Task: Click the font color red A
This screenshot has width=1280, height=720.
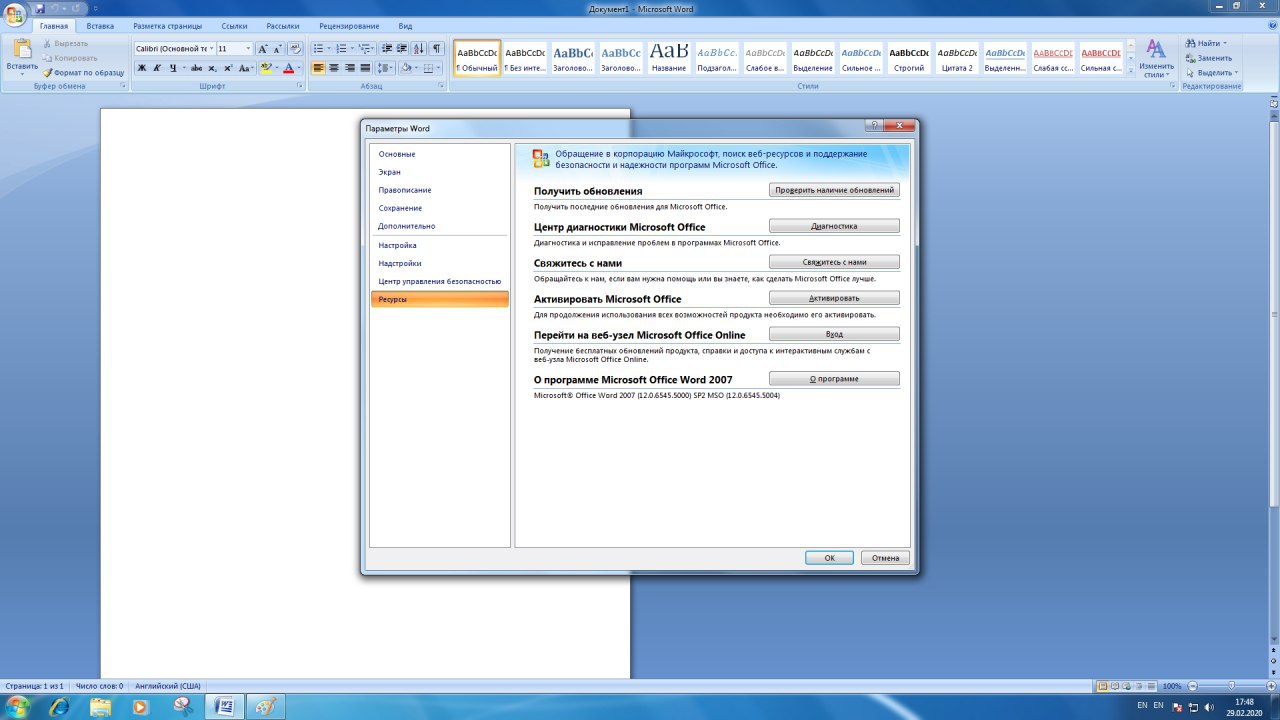Action: tap(288, 68)
